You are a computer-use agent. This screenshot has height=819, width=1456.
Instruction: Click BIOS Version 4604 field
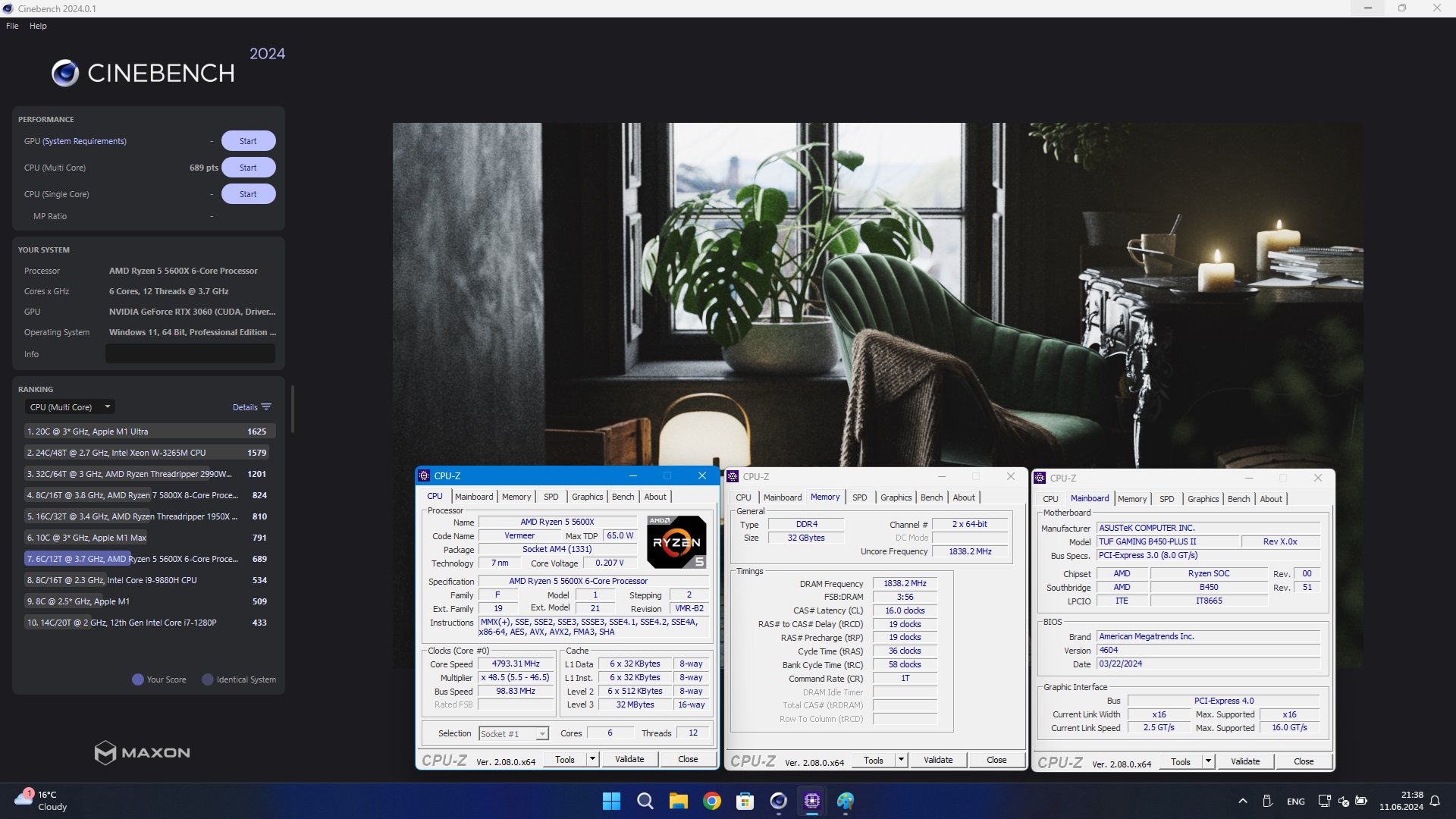tap(1208, 650)
